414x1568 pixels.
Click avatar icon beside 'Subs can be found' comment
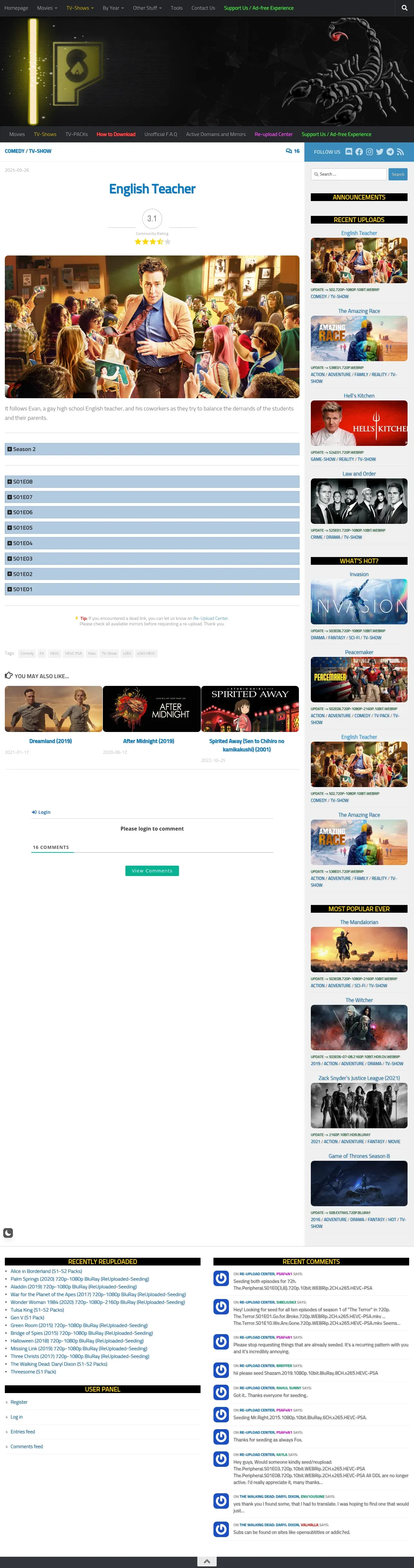click(221, 1529)
